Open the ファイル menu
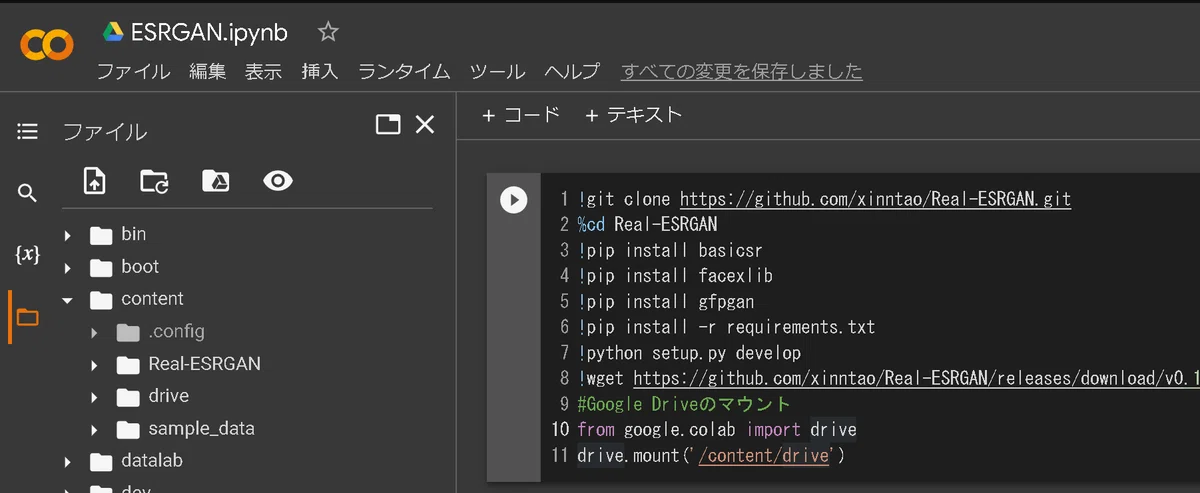This screenshot has height=493, width=1200. [133, 71]
